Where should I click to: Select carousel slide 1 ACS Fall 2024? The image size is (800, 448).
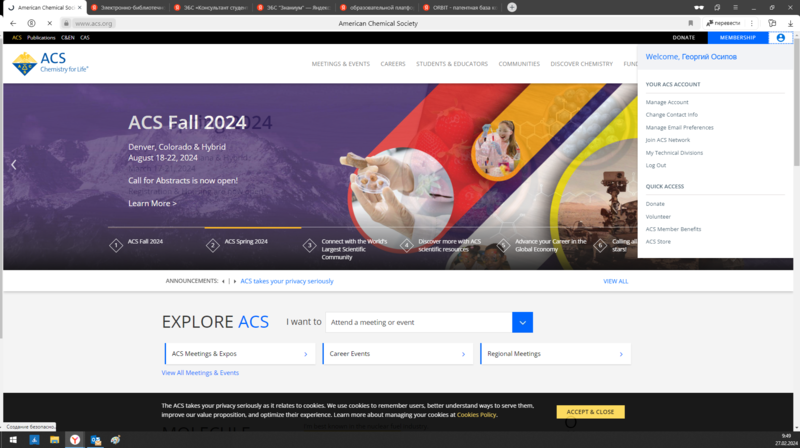pos(136,245)
